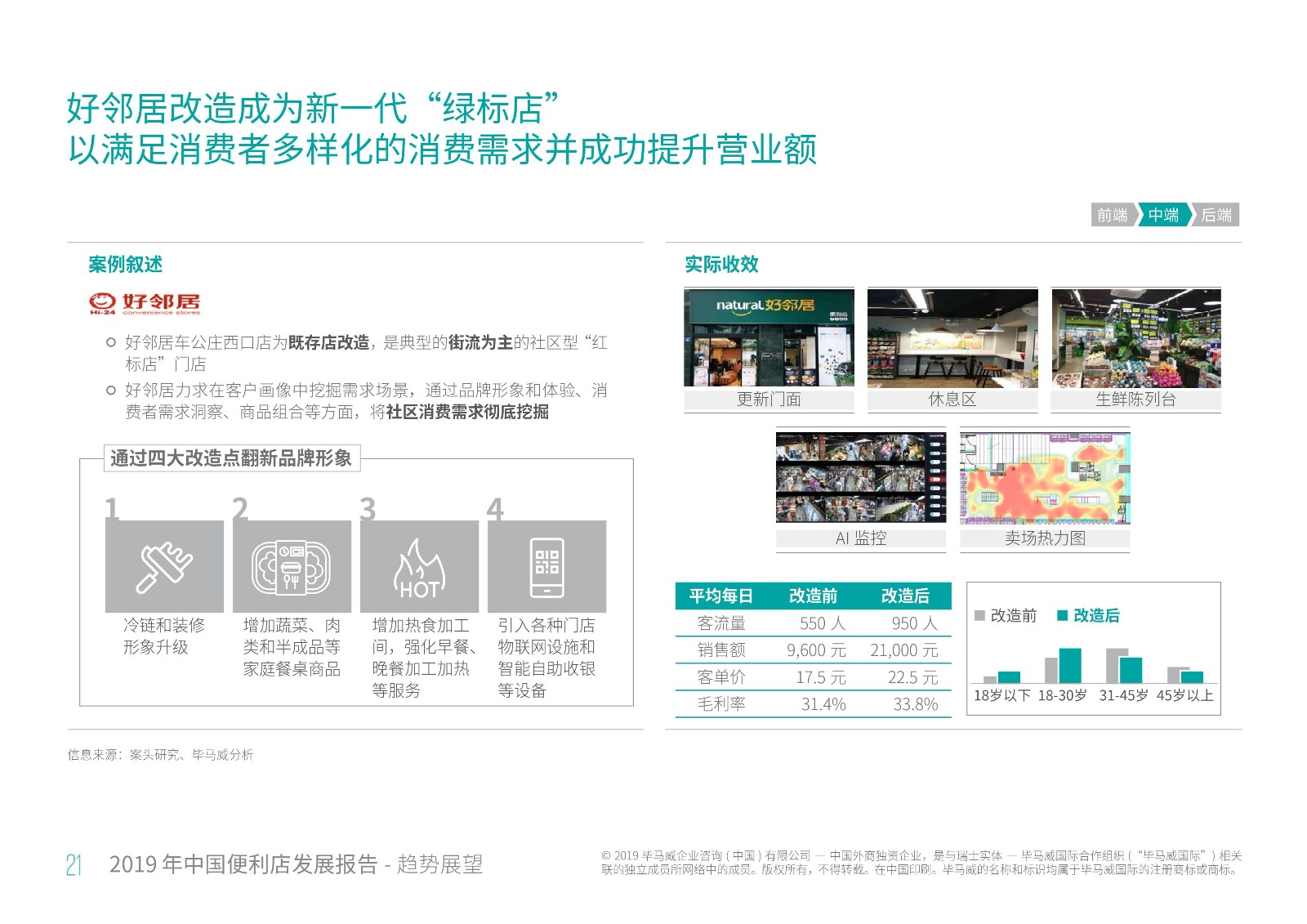Click the 改造后 table column header
1307x924 pixels.
pos(905,596)
